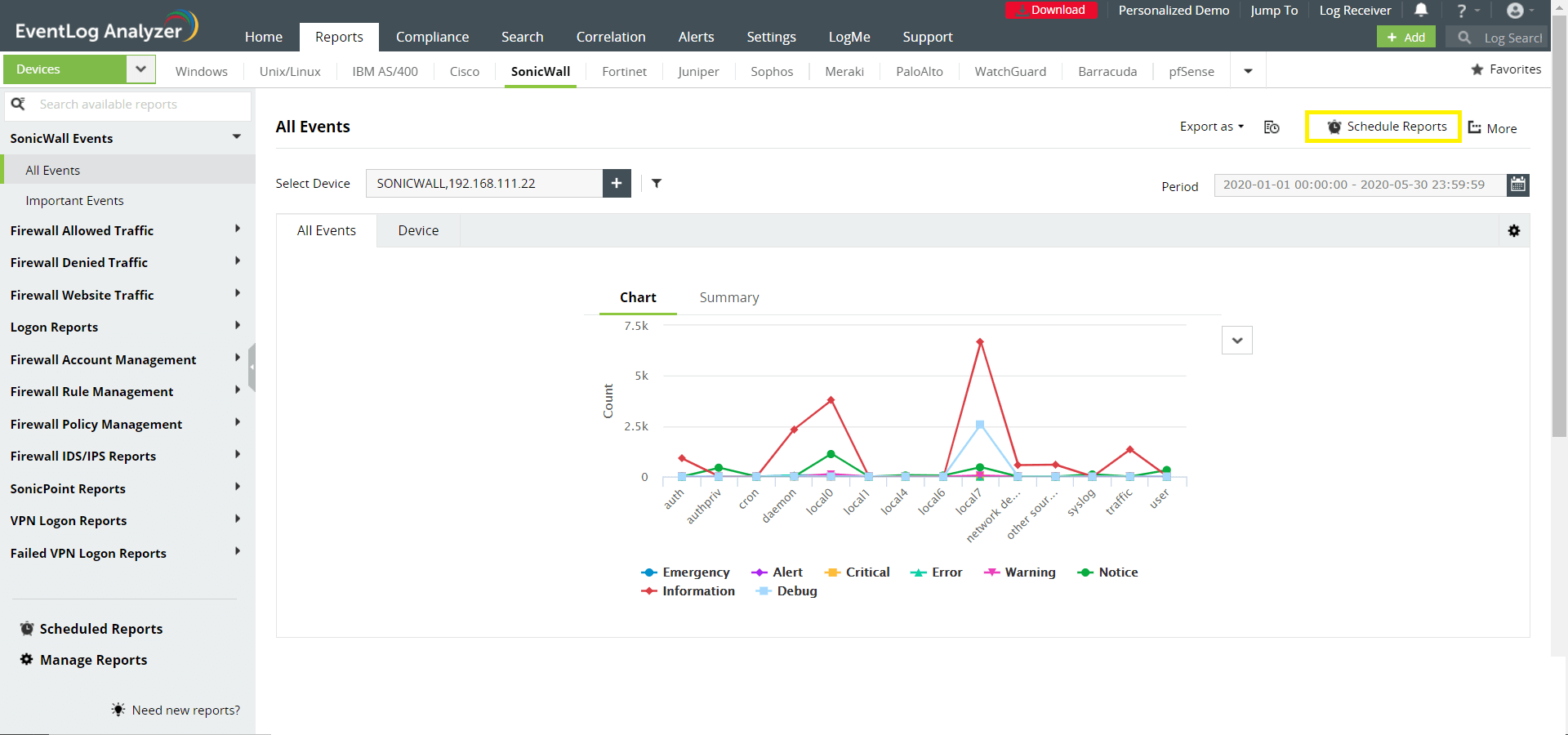Open the More options button

(1493, 128)
